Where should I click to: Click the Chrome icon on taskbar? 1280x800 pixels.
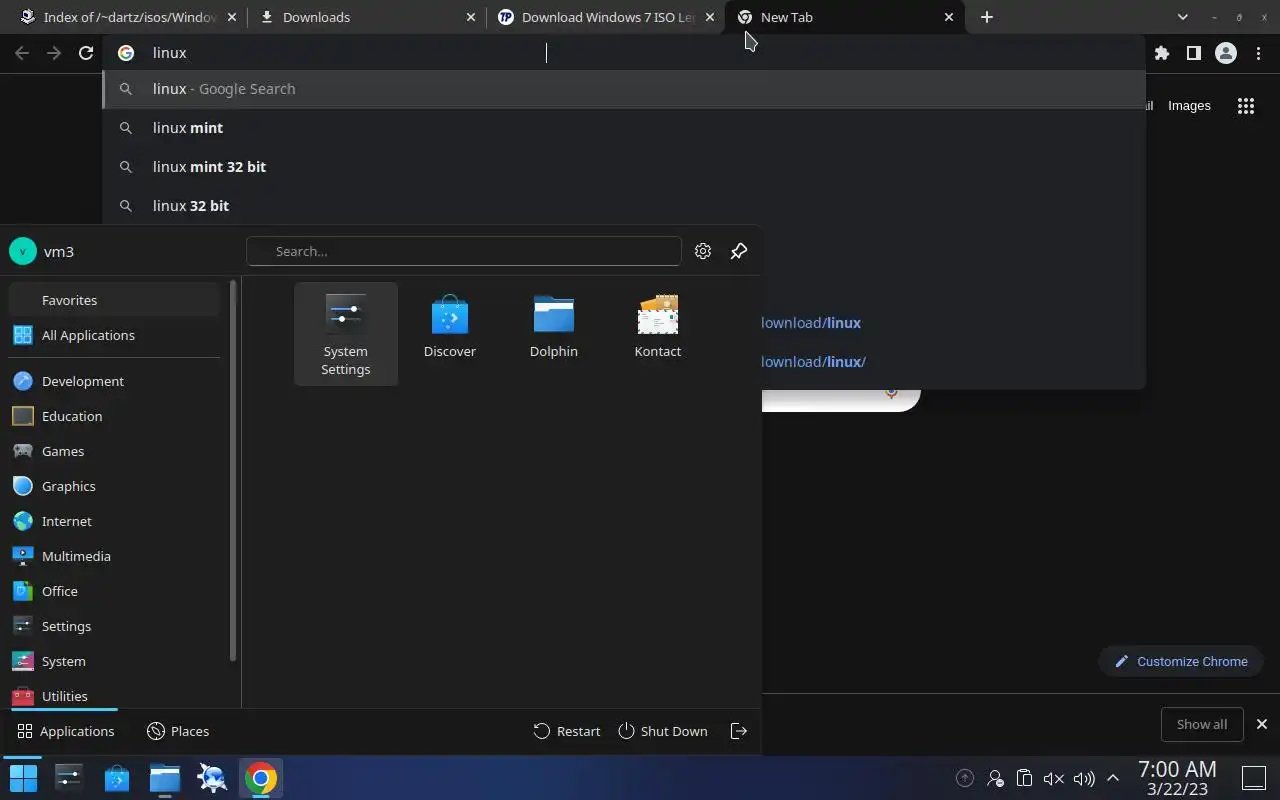[261, 778]
